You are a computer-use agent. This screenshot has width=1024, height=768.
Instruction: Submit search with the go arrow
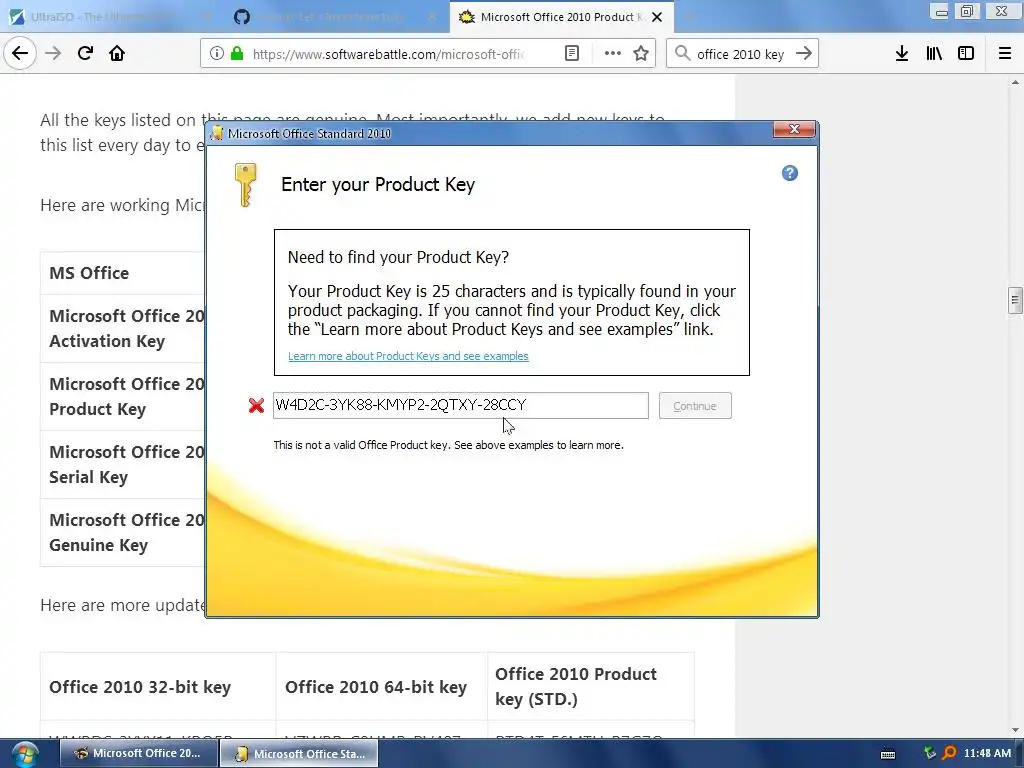[804, 54]
